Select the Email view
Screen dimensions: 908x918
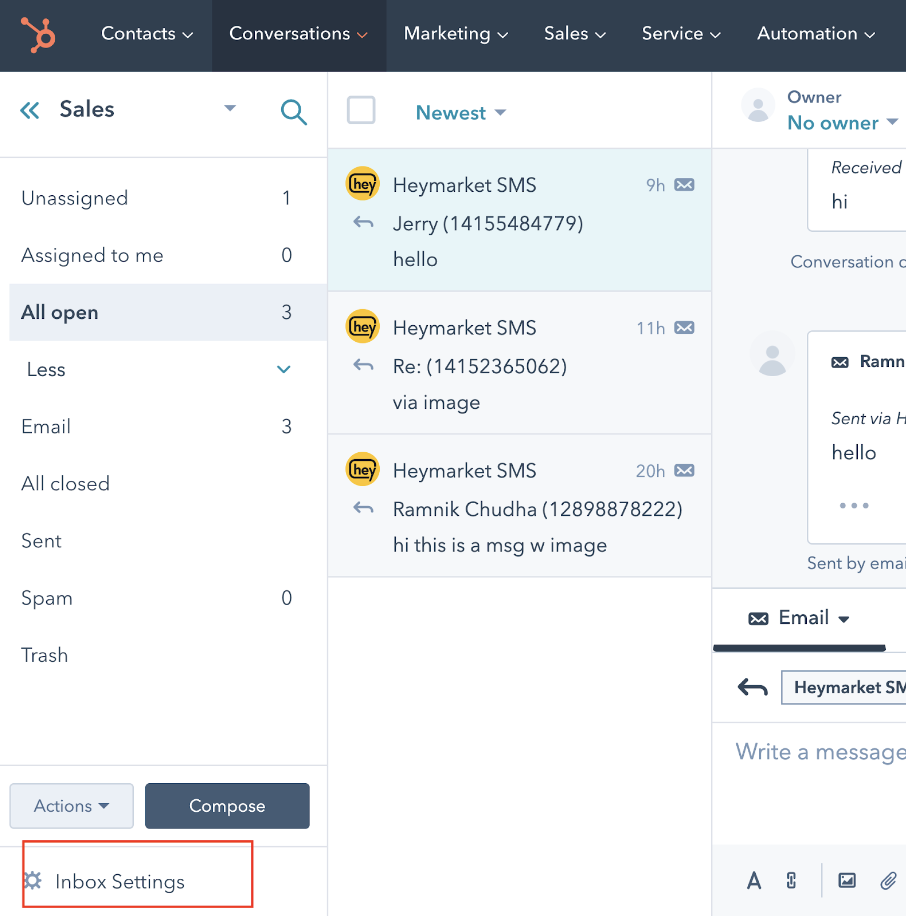(159, 426)
